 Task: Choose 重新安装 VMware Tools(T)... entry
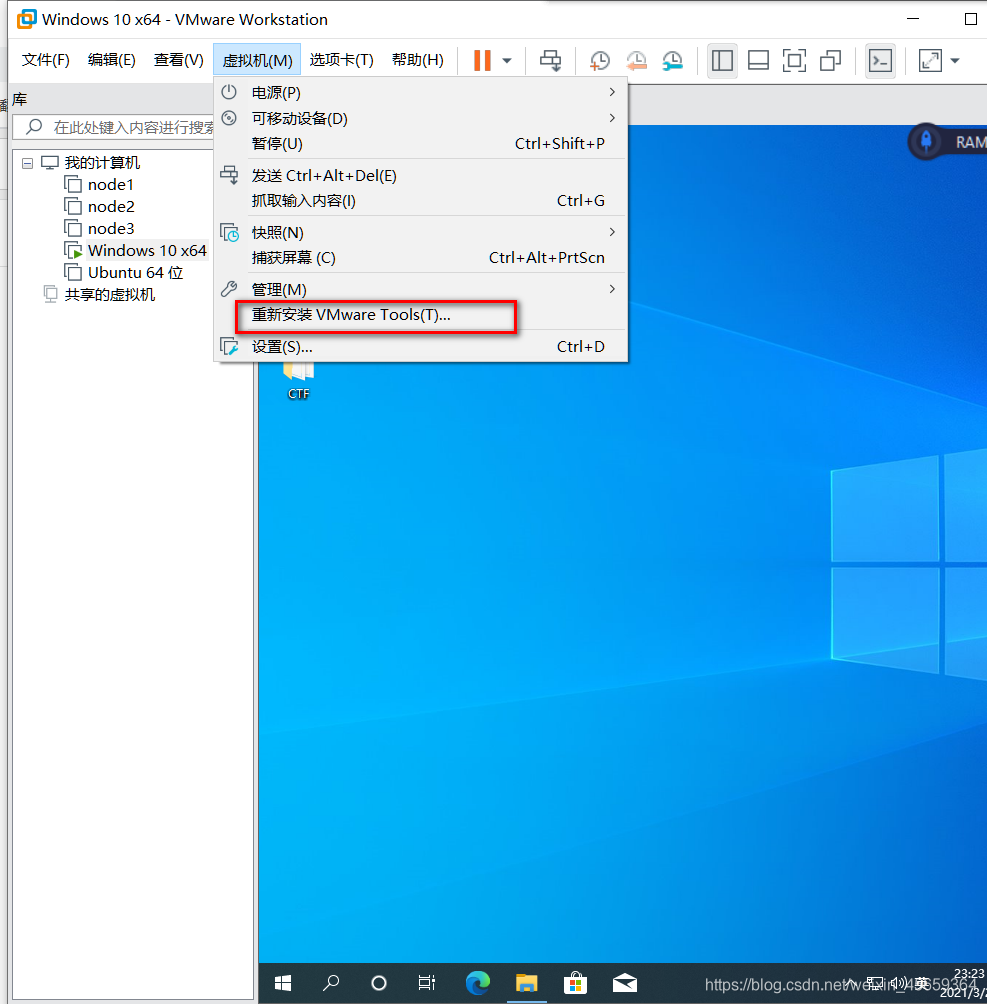tap(420, 315)
